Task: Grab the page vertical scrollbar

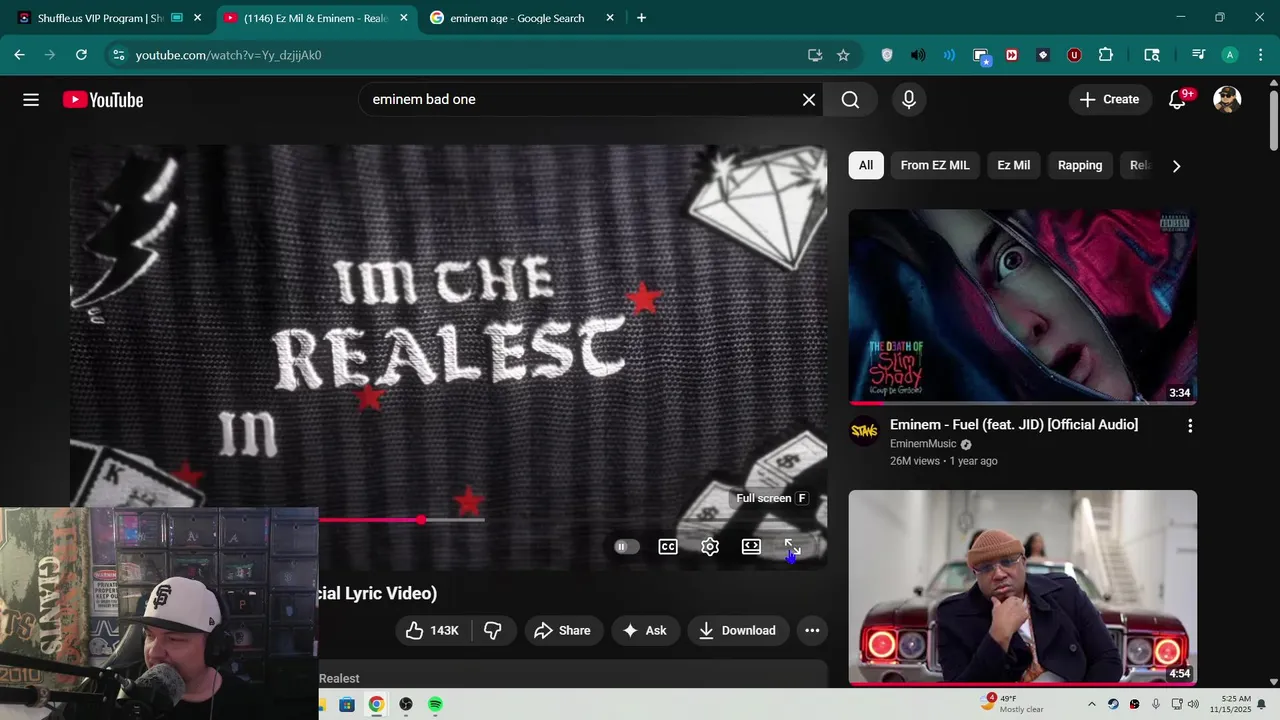Action: [x=1274, y=120]
